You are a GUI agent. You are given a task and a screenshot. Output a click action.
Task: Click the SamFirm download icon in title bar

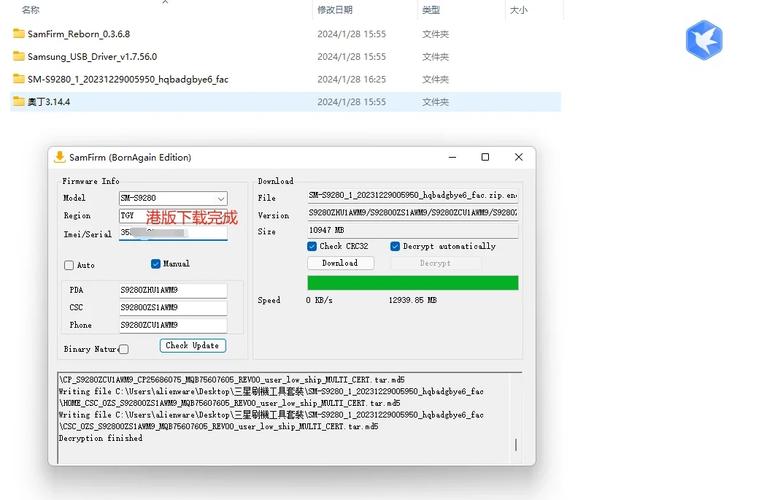point(60,157)
